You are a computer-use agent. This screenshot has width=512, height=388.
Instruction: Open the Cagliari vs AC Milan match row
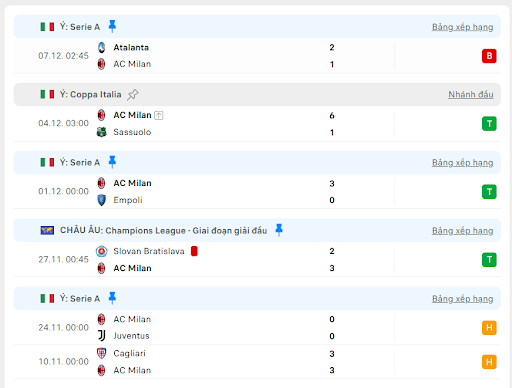(257, 362)
